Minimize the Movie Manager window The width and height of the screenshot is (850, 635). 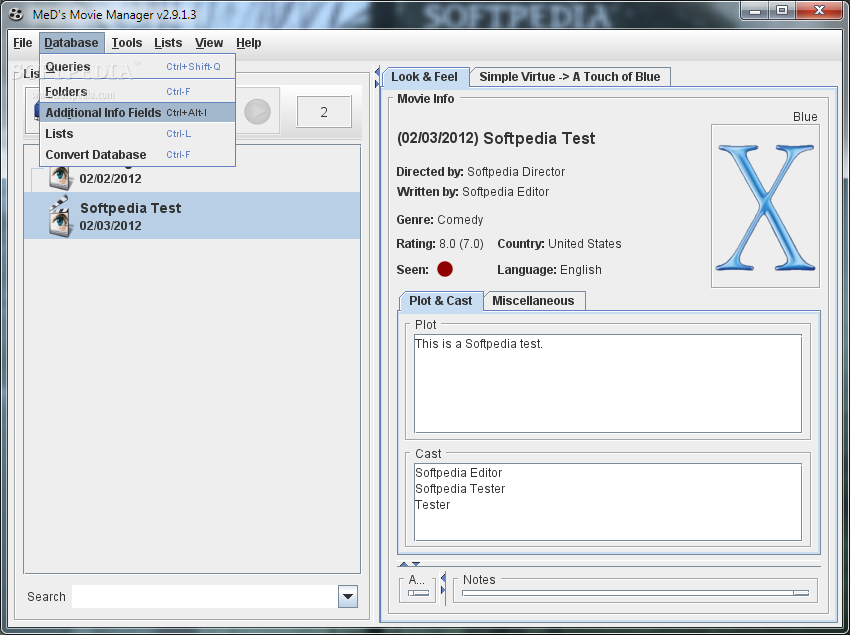756,11
